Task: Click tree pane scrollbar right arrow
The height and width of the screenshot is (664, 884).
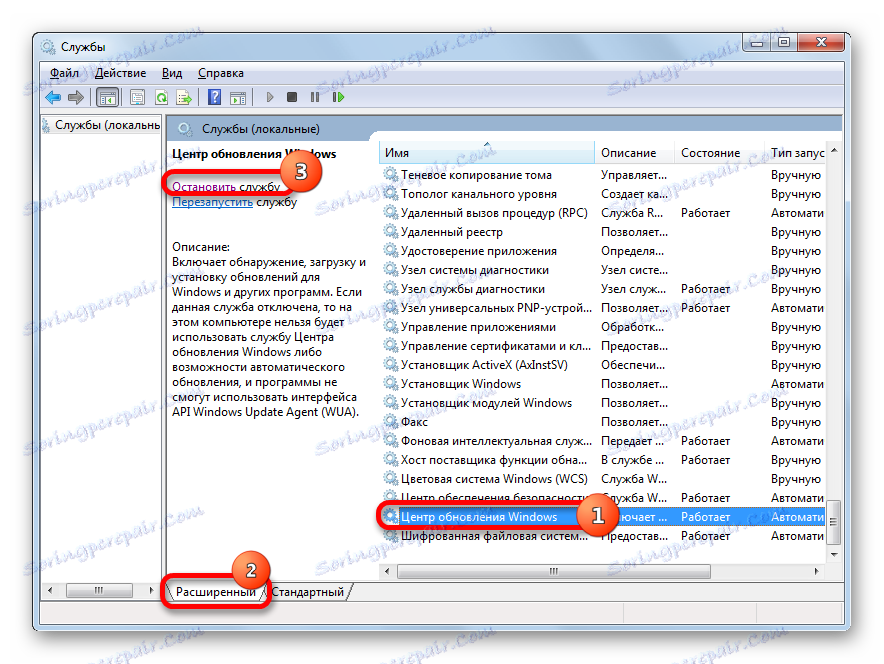Action: pyautogui.click(x=151, y=590)
